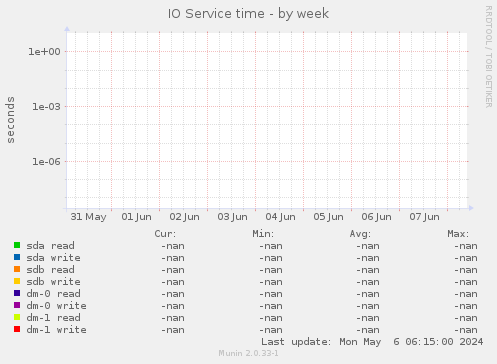
Task: Click the purple dm-0 write swatch
Action: (x=17, y=305)
